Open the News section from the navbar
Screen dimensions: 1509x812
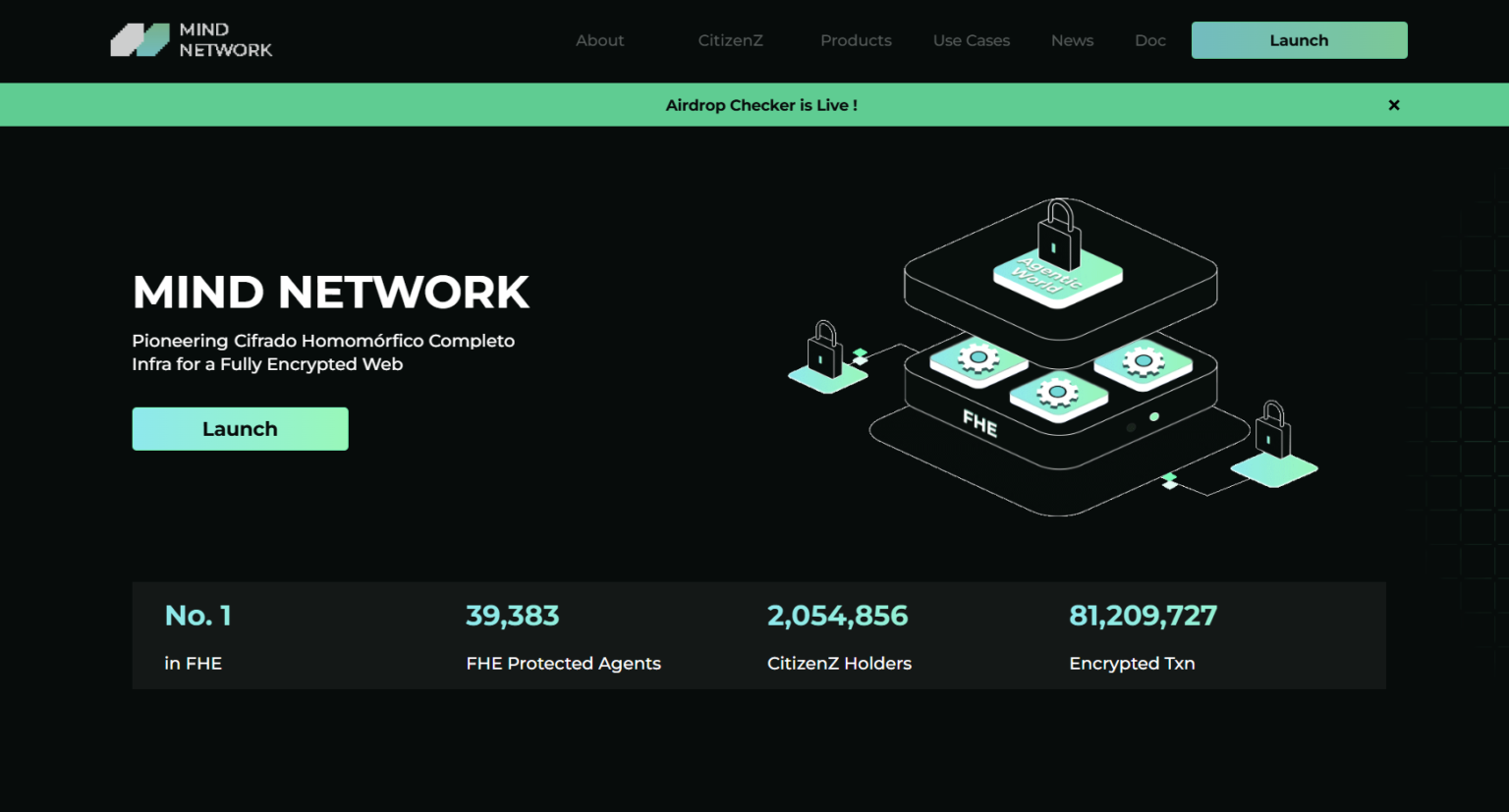click(1072, 40)
